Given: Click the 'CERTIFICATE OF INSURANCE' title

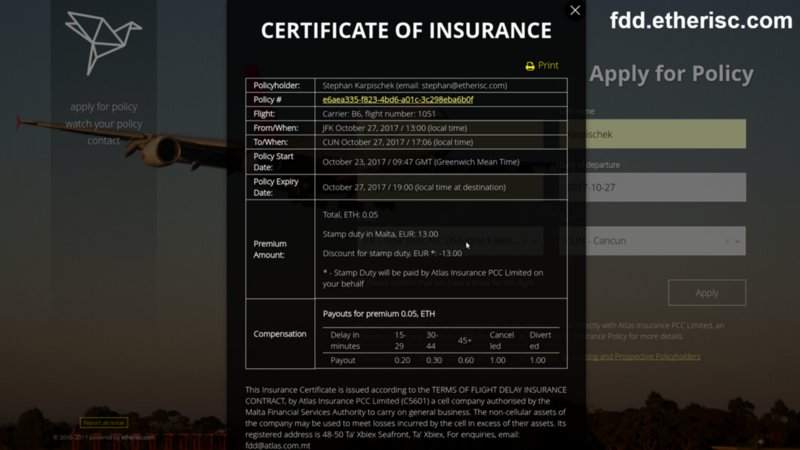Looking at the screenshot, I should [406, 31].
